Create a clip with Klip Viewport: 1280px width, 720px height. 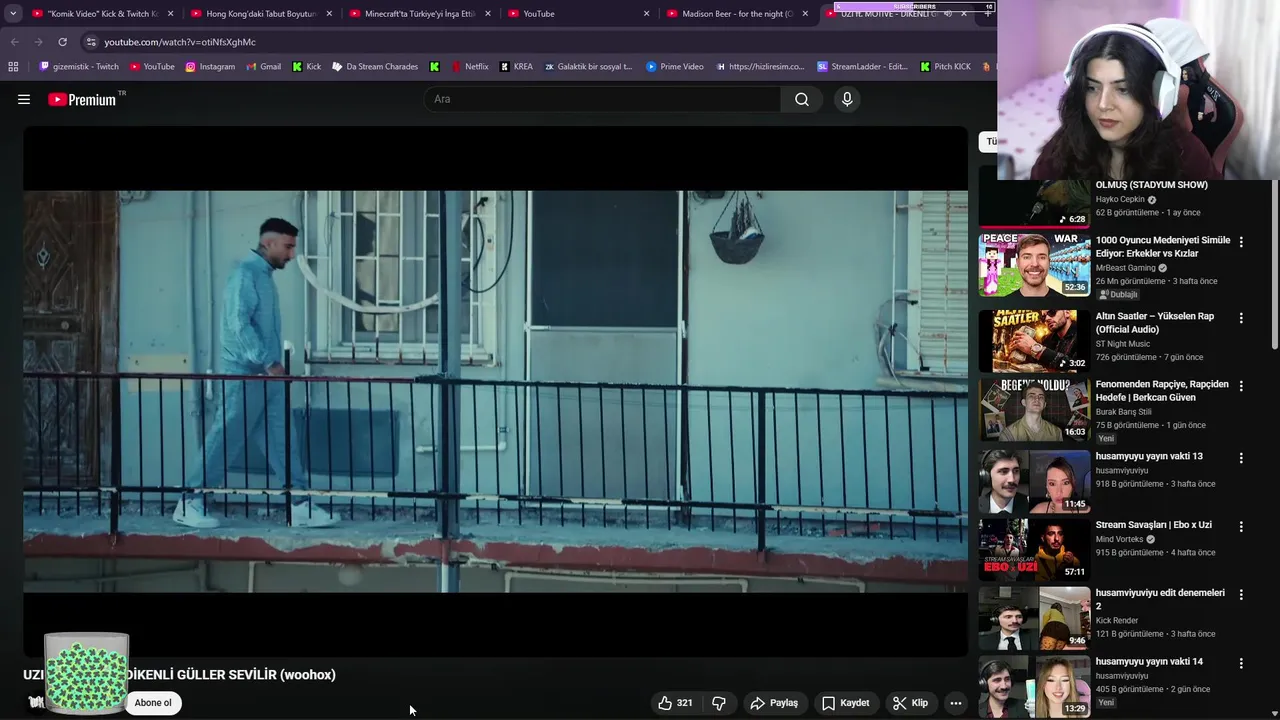pyautogui.click(x=910, y=703)
